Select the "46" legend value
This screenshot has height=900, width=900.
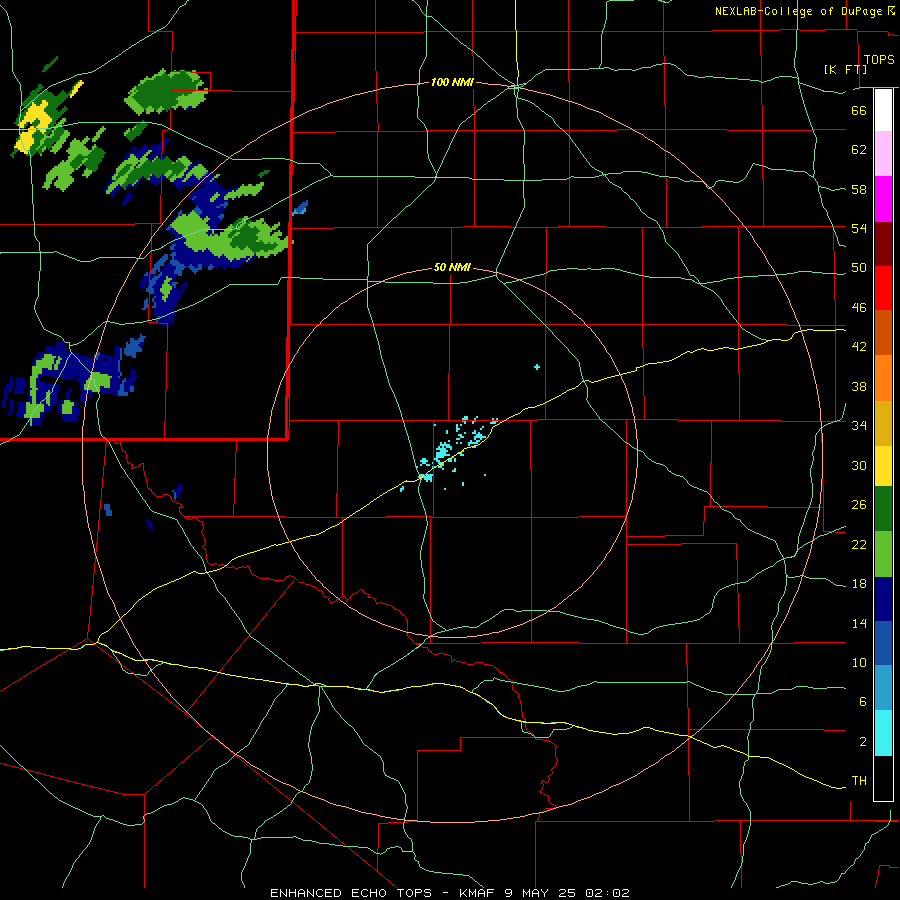859,308
